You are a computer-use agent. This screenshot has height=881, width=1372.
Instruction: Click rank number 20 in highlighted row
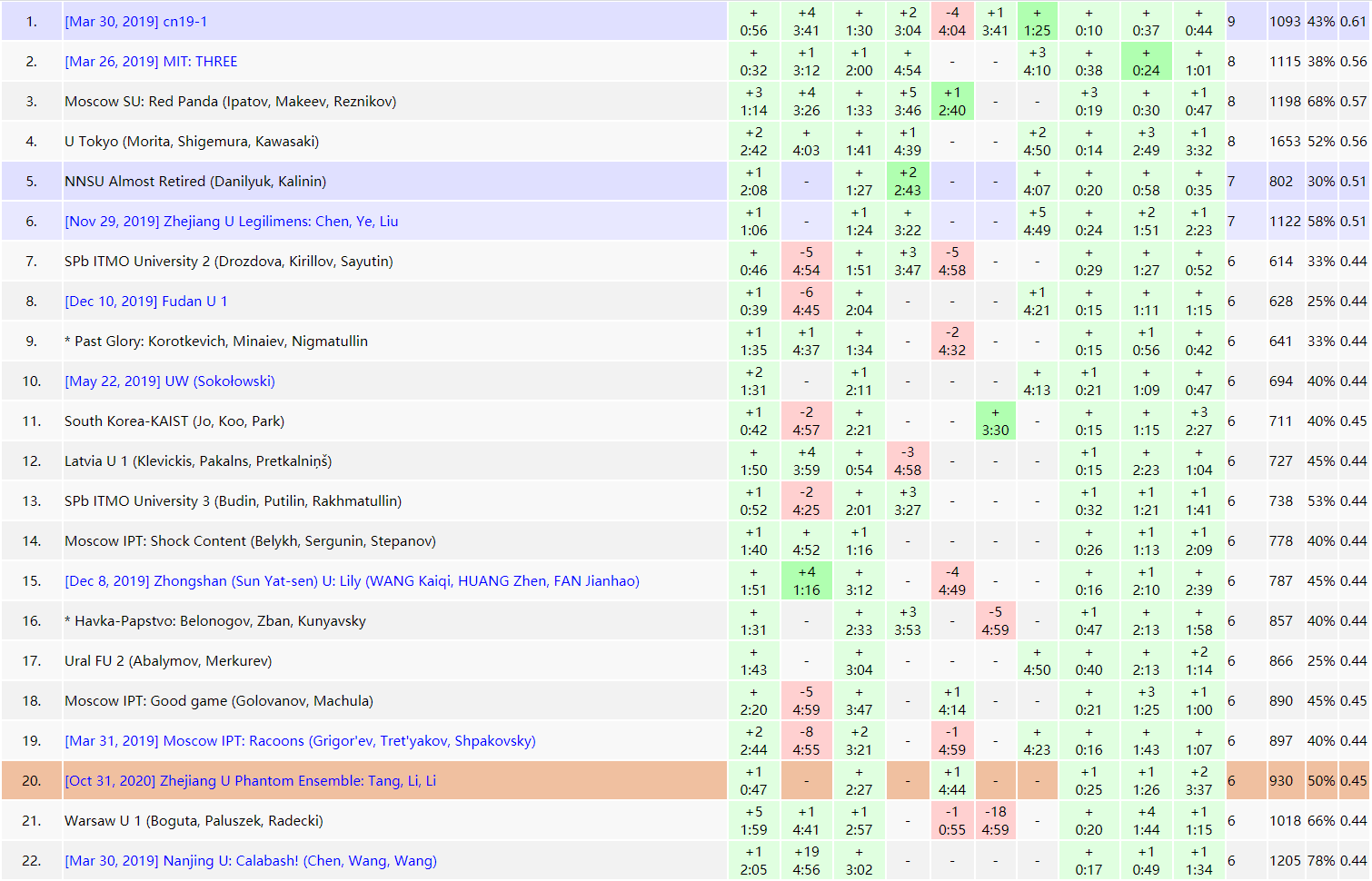[32, 781]
